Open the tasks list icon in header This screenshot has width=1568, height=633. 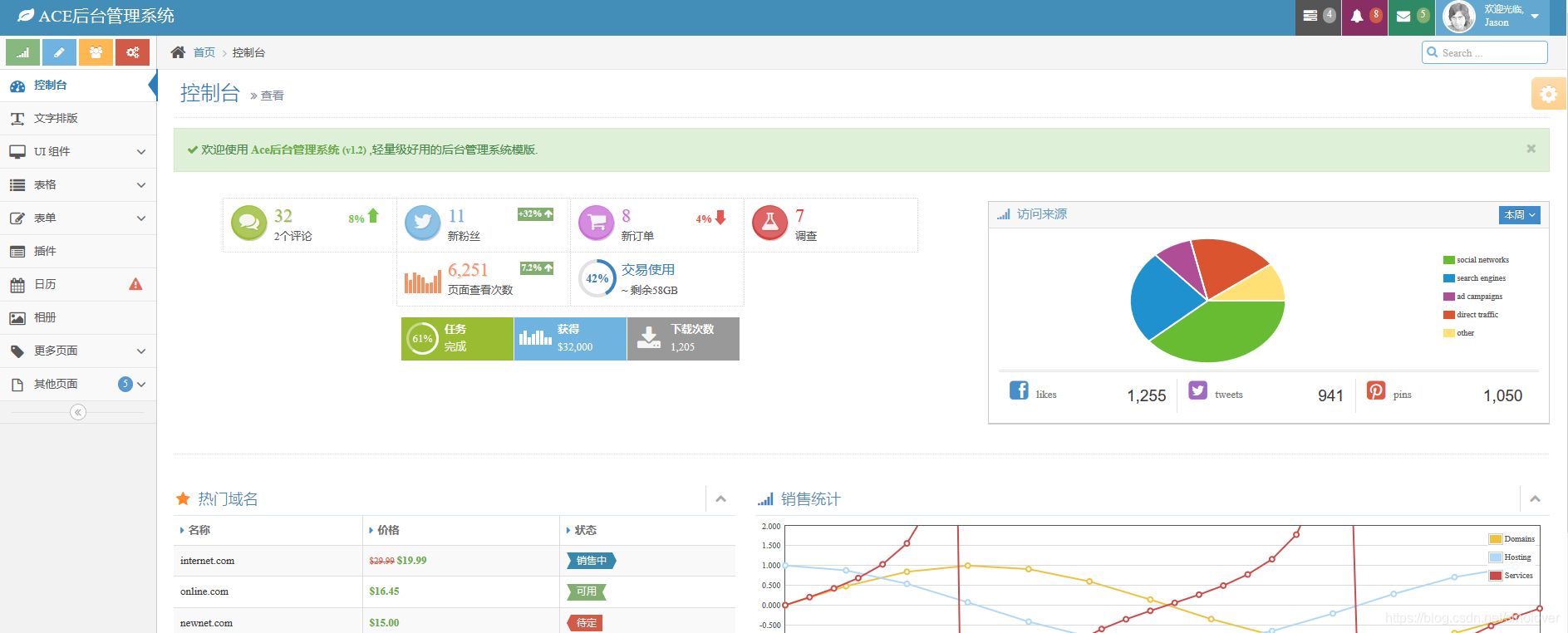1310,16
